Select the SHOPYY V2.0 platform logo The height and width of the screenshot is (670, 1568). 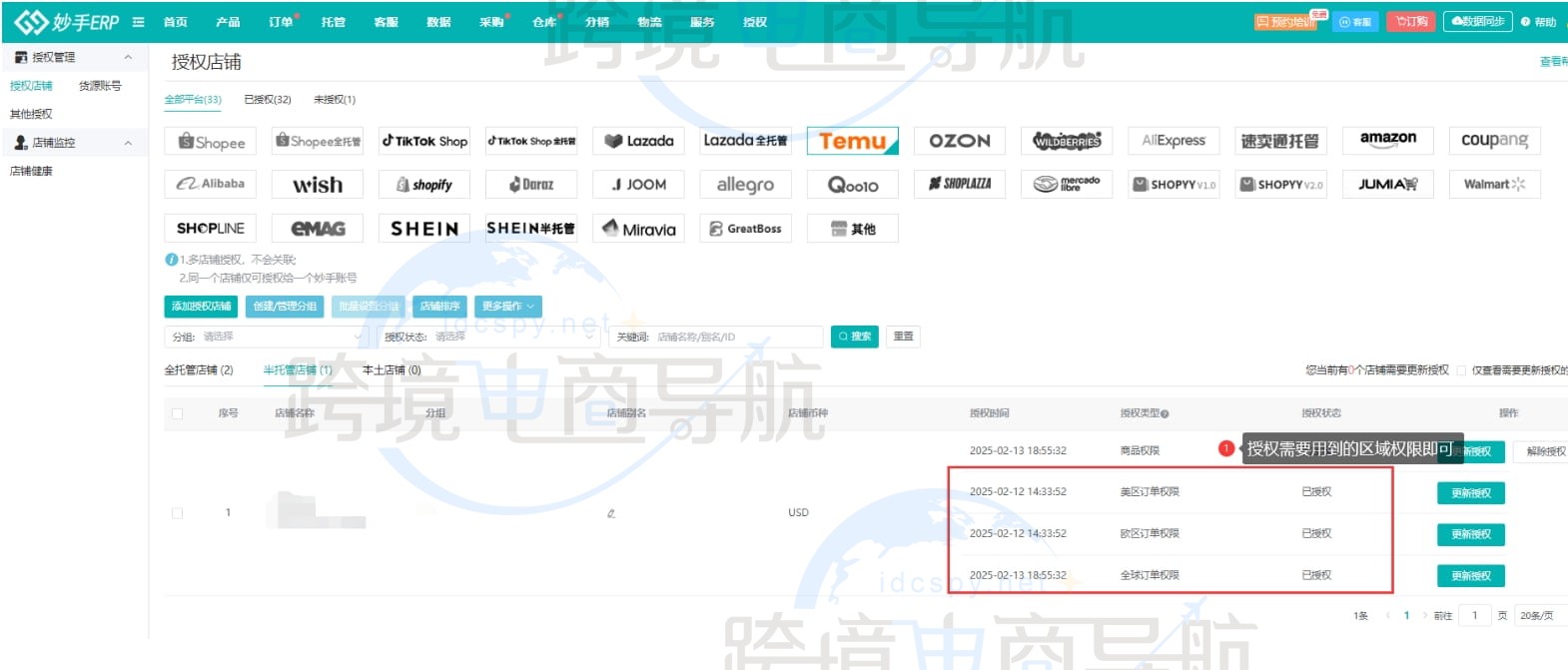[x=1280, y=185]
